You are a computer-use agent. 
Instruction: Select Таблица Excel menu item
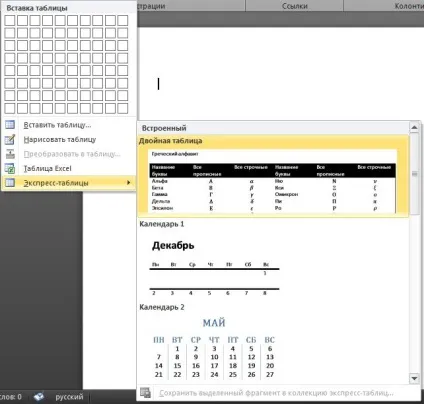47,168
